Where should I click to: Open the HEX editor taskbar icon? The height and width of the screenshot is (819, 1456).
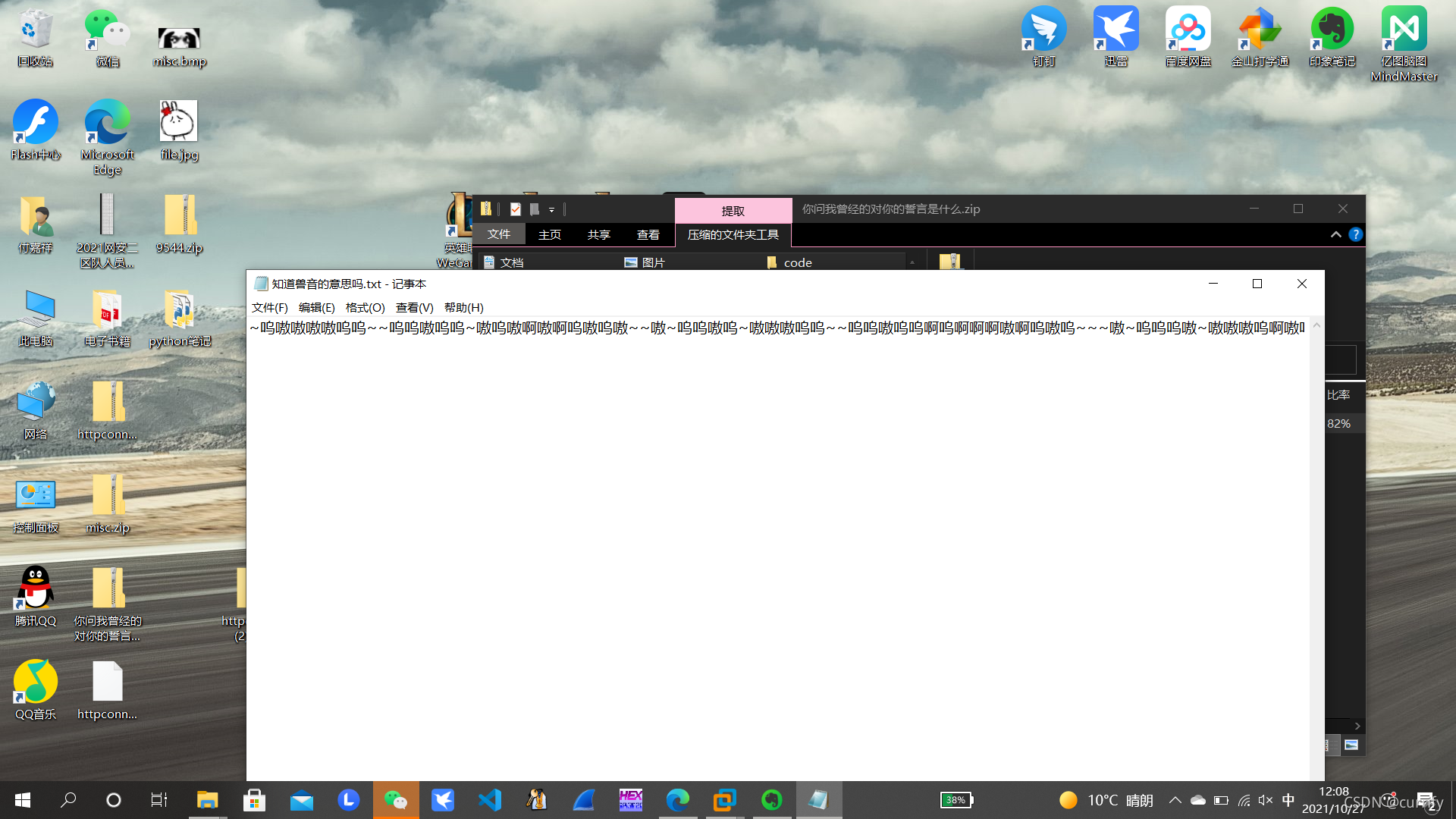[630, 800]
